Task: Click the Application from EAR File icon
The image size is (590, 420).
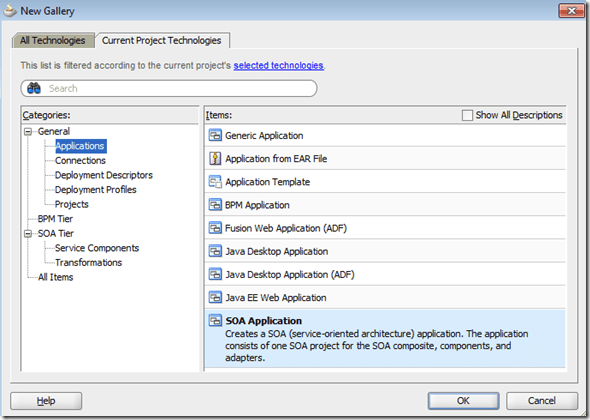Action: click(215, 158)
